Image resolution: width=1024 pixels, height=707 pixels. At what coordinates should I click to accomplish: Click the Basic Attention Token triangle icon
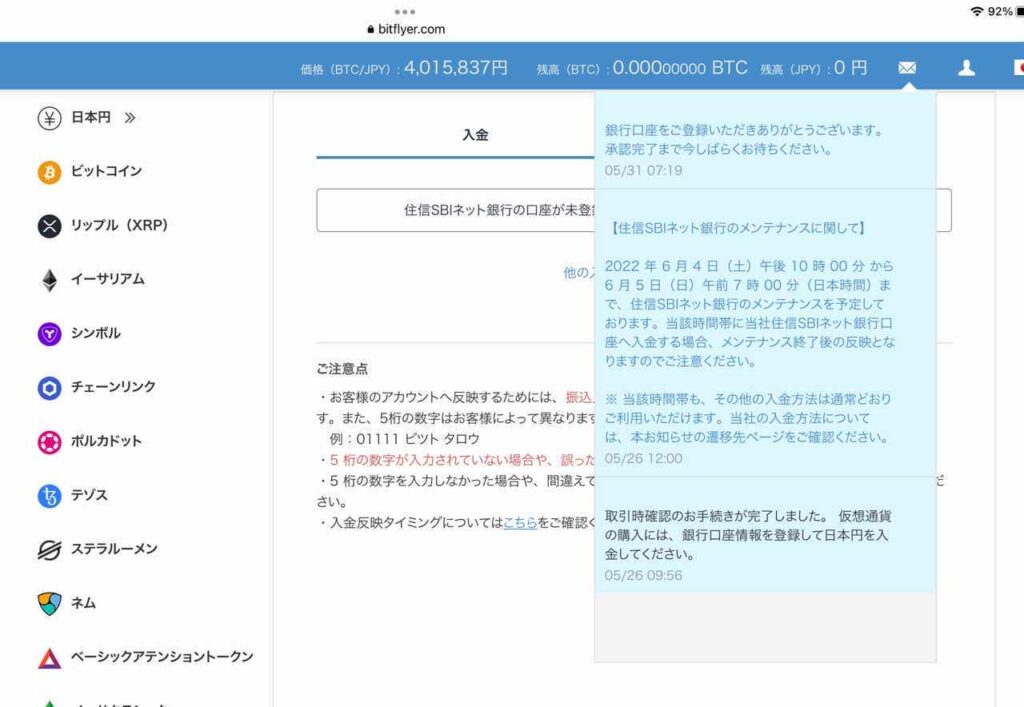coord(49,658)
